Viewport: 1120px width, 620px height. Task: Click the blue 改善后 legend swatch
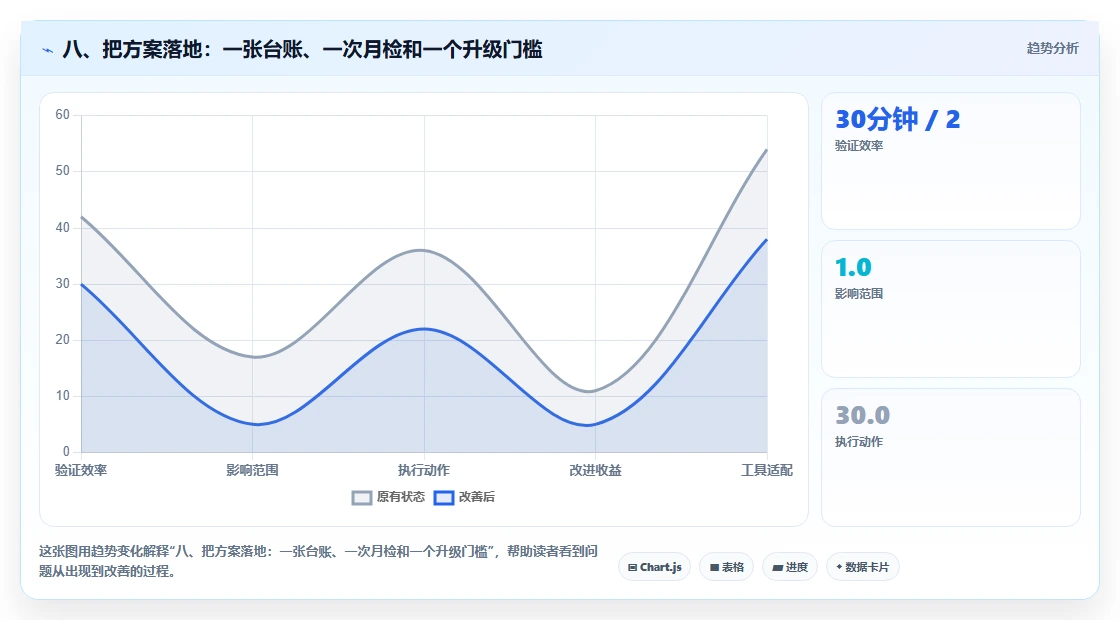coord(444,497)
